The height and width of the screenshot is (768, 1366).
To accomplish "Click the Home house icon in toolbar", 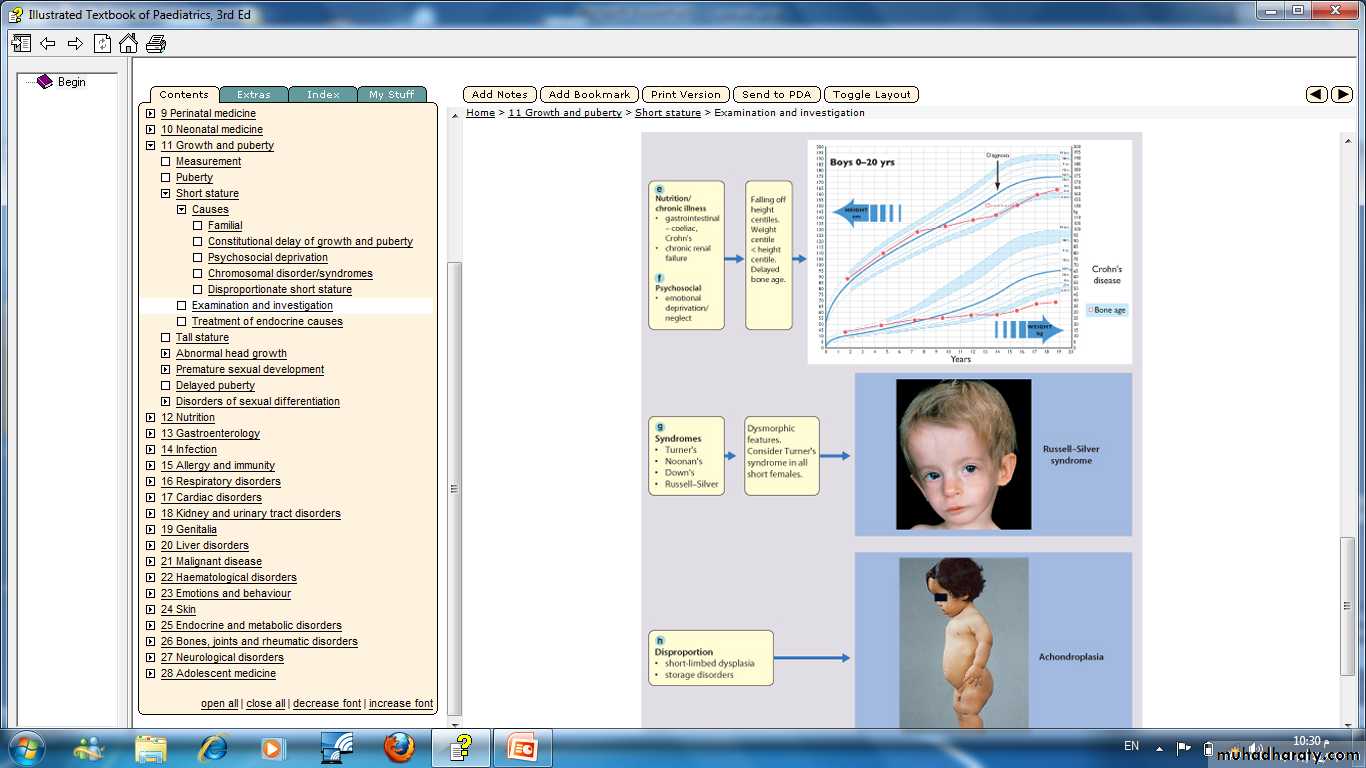I will 128,43.
